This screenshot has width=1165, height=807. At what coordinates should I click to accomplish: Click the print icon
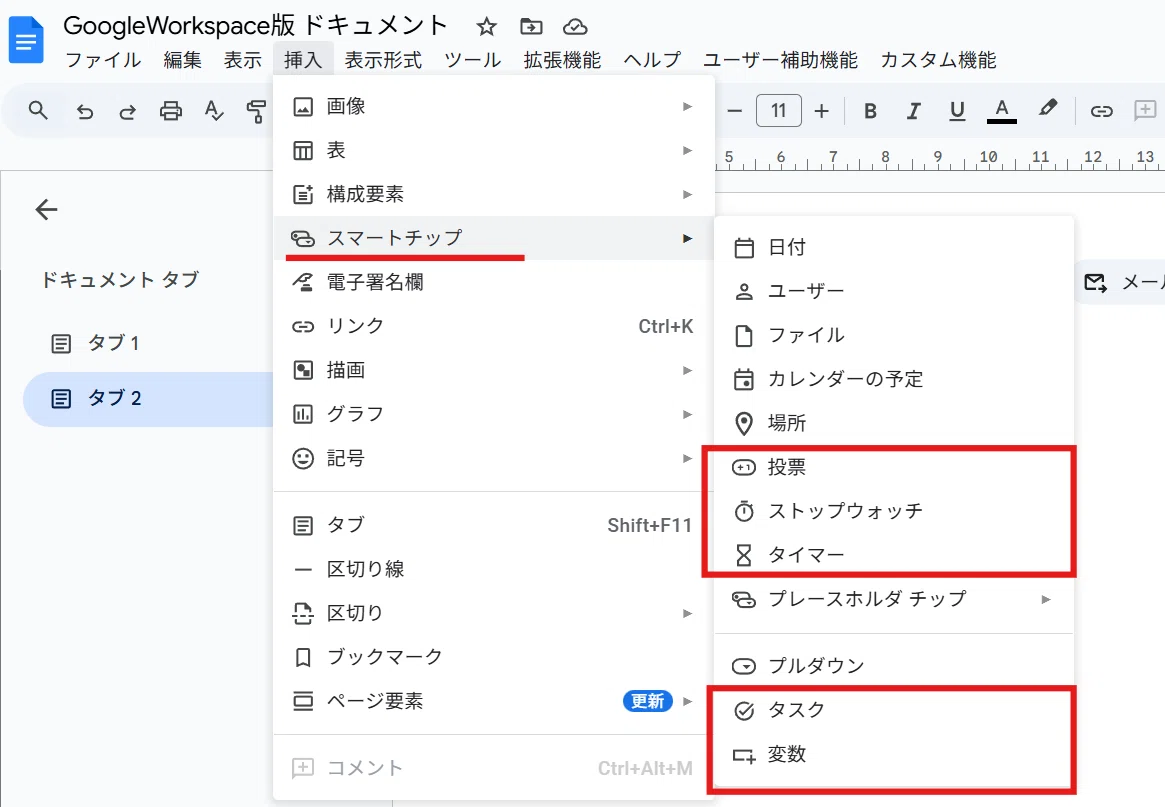tap(171, 111)
